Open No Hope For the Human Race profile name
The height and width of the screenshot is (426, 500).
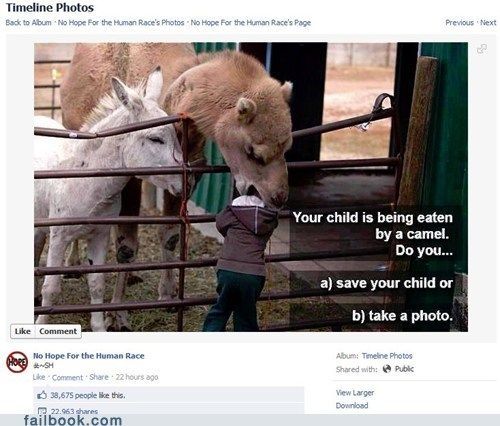[89, 356]
